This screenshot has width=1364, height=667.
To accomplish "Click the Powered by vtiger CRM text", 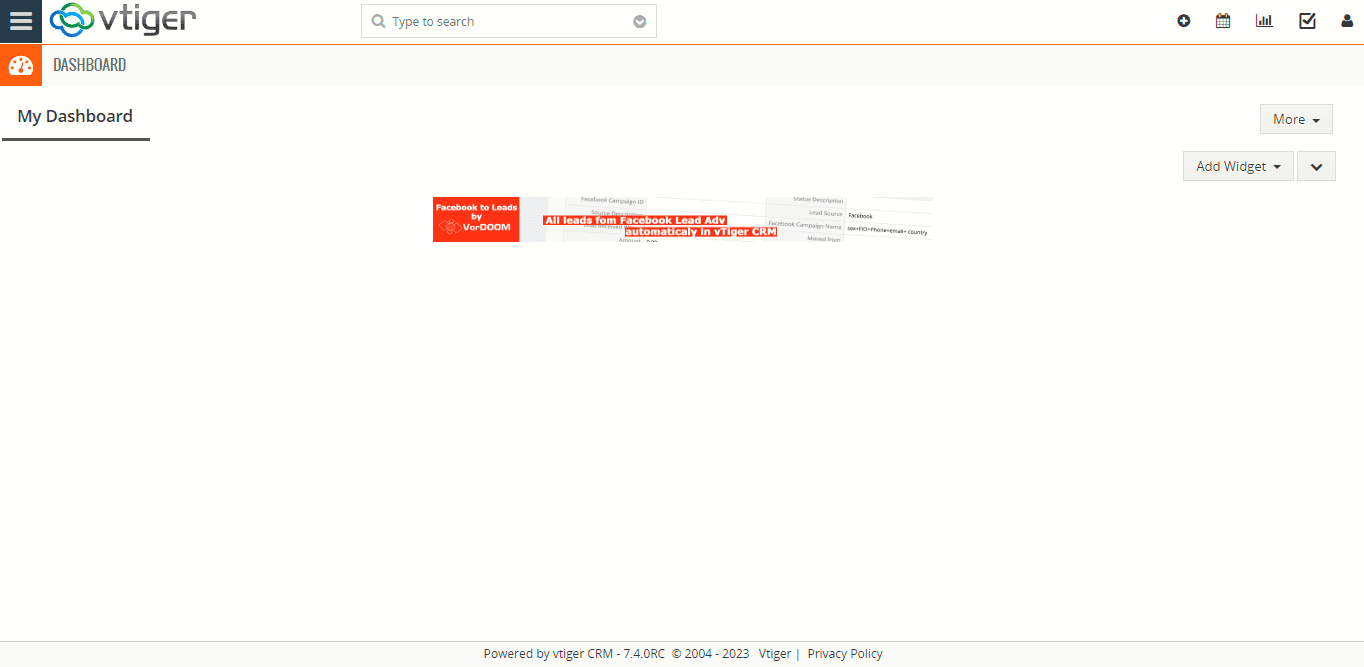I will pyautogui.click(x=574, y=654).
